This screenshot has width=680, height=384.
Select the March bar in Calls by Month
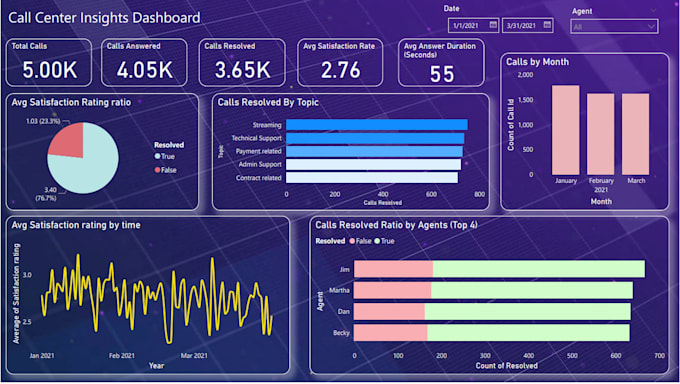coord(636,134)
